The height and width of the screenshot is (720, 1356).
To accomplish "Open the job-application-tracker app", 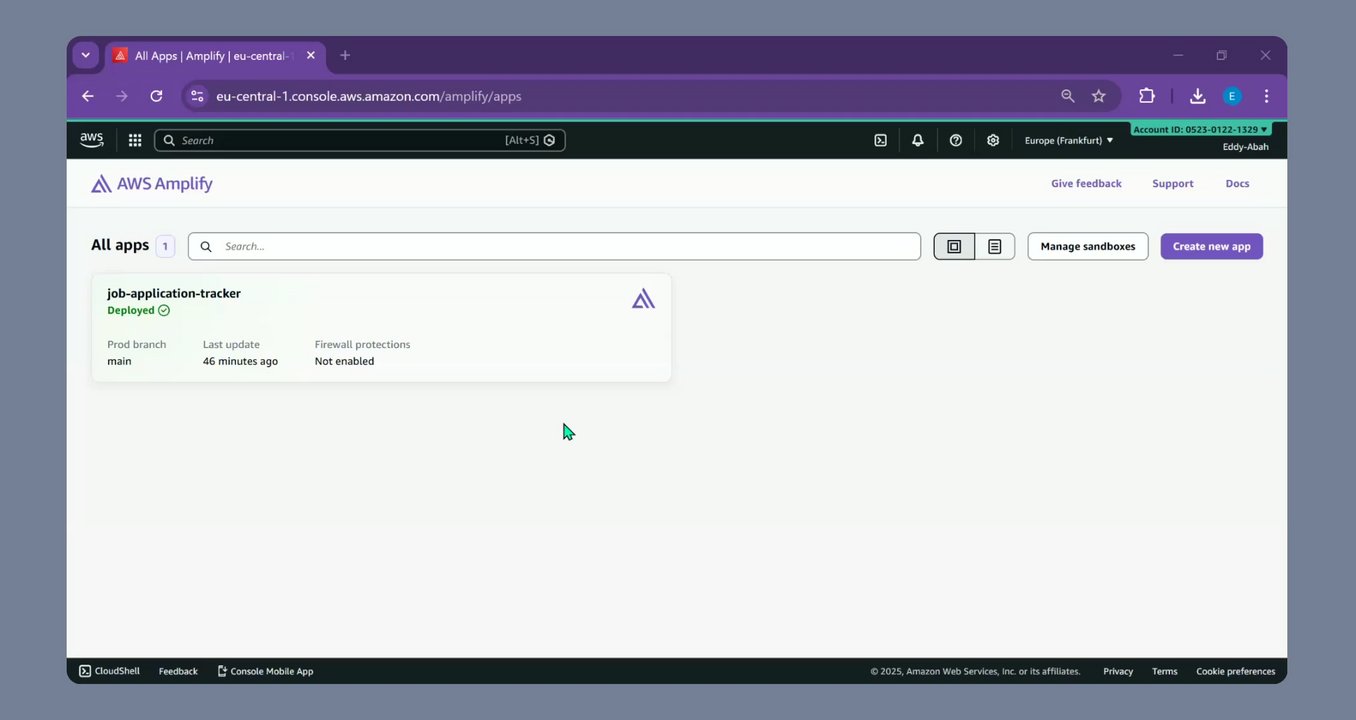I will point(174,293).
